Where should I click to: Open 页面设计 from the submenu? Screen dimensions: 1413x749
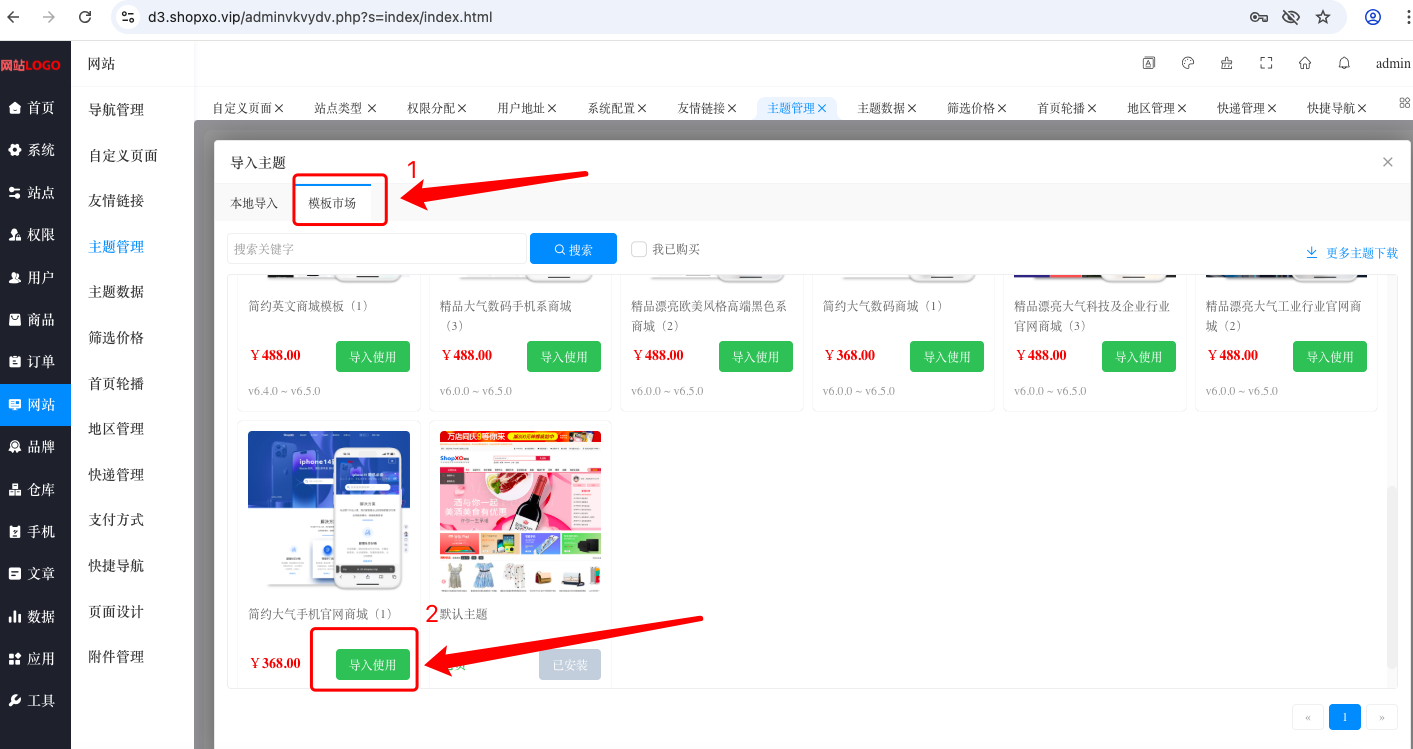click(x=116, y=612)
